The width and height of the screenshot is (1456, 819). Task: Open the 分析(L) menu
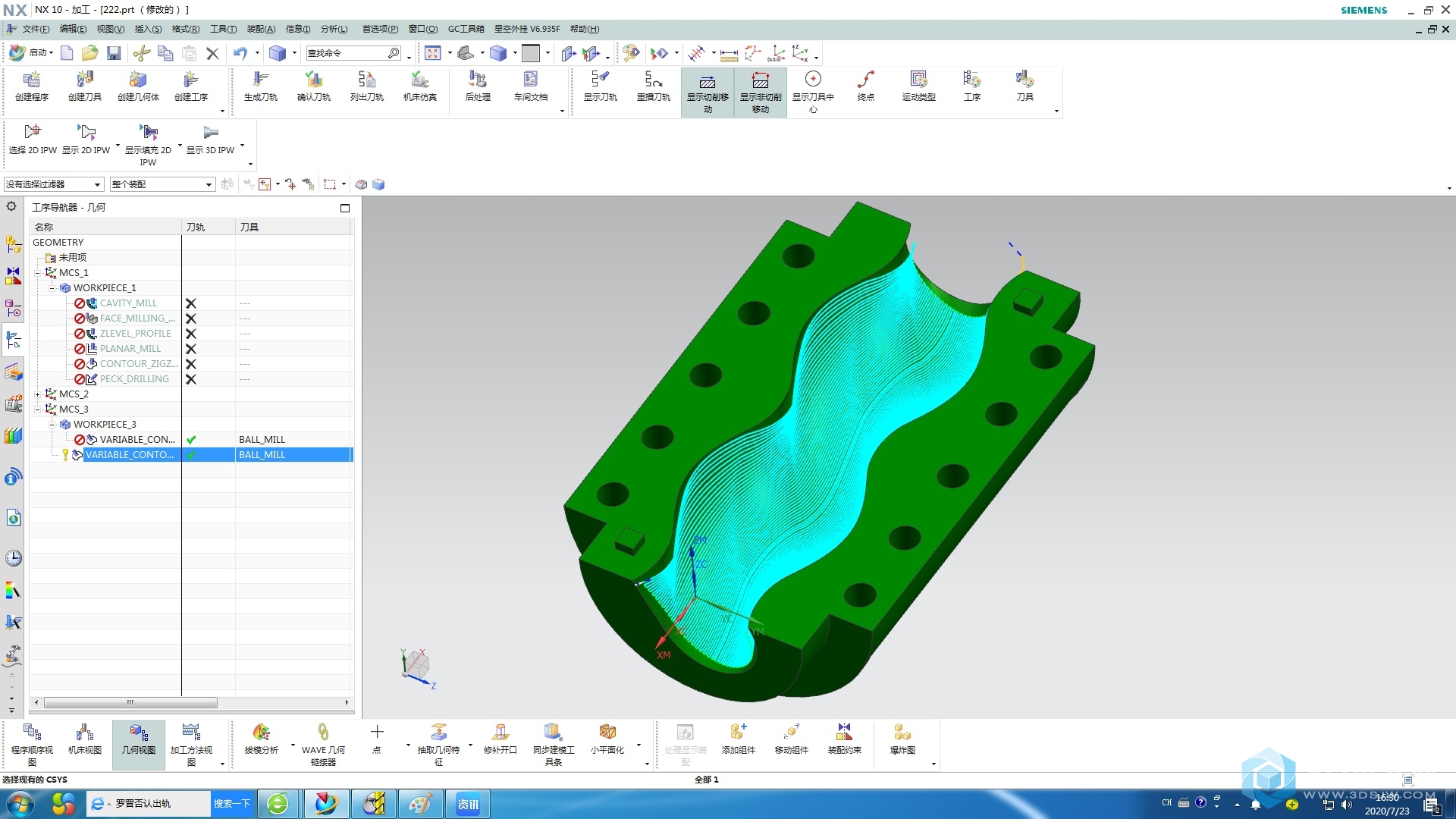click(x=334, y=29)
